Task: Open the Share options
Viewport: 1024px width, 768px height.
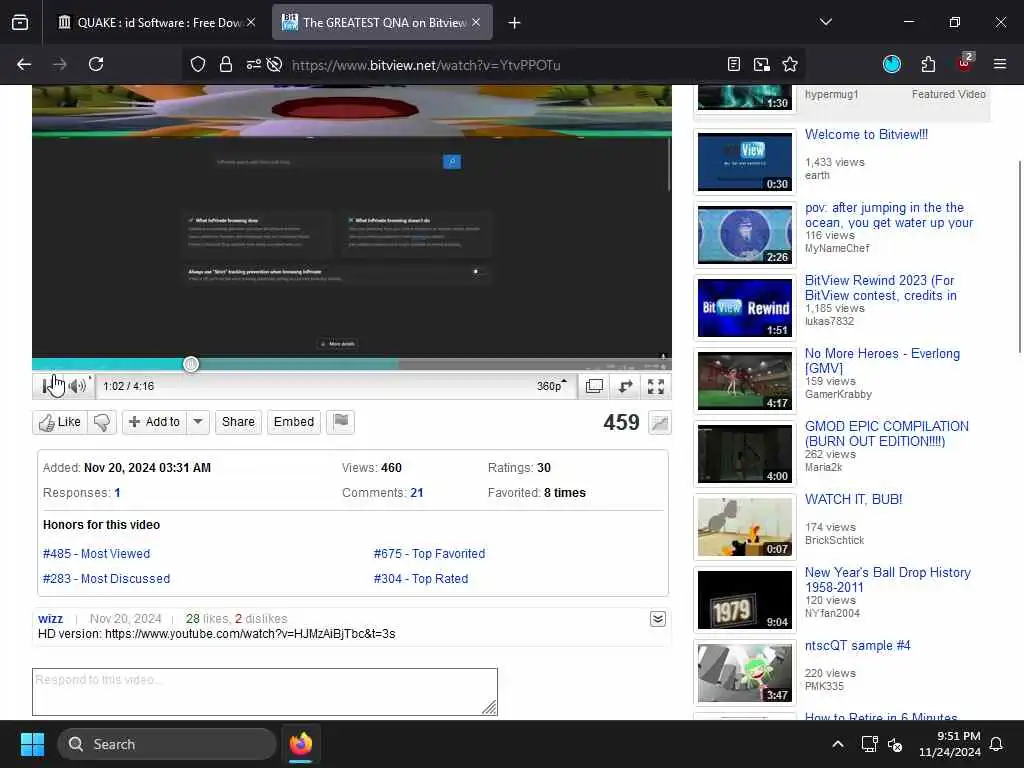Action: (x=238, y=422)
